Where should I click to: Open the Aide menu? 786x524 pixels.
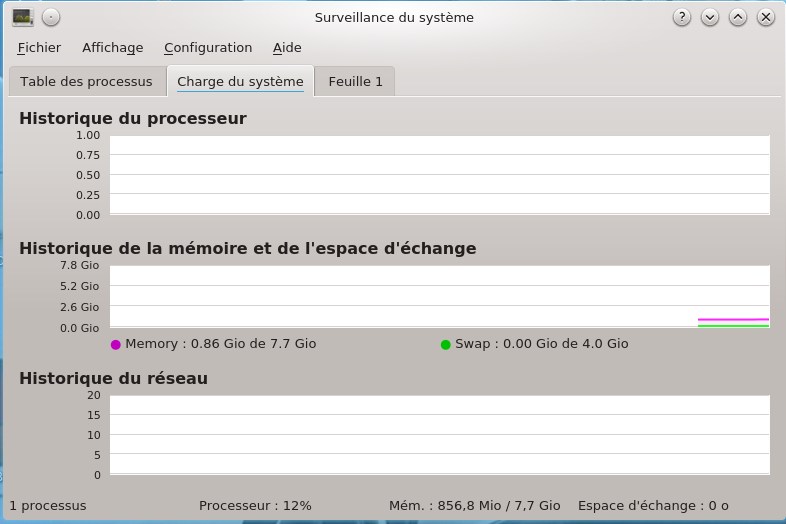pyautogui.click(x=287, y=48)
